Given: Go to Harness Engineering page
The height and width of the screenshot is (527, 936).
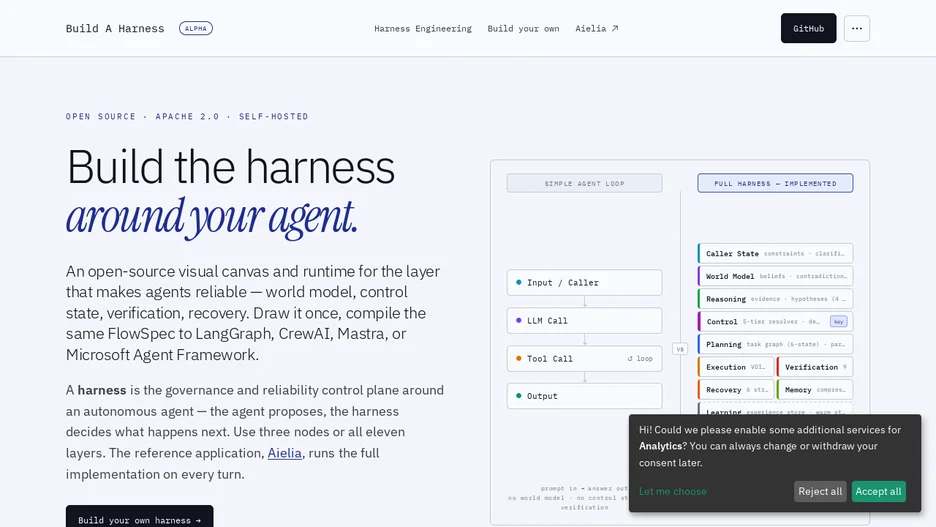Looking at the screenshot, I should click(x=423, y=29).
